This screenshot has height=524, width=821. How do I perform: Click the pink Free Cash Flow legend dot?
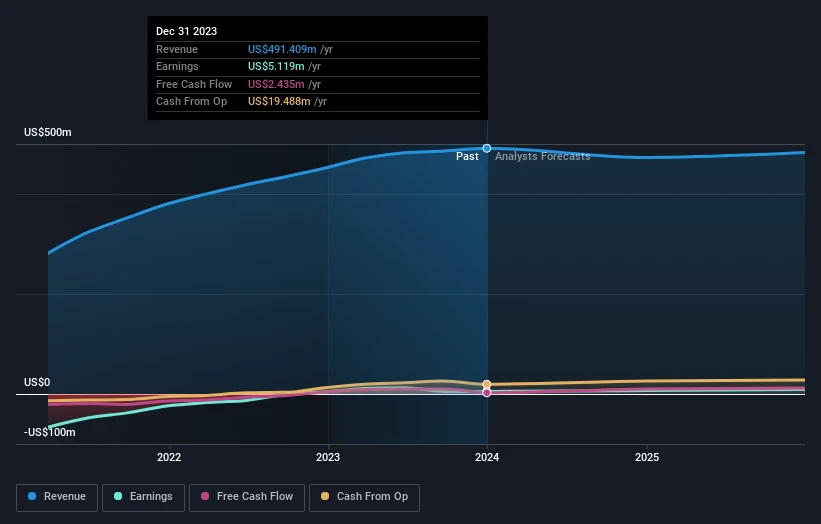coord(205,496)
